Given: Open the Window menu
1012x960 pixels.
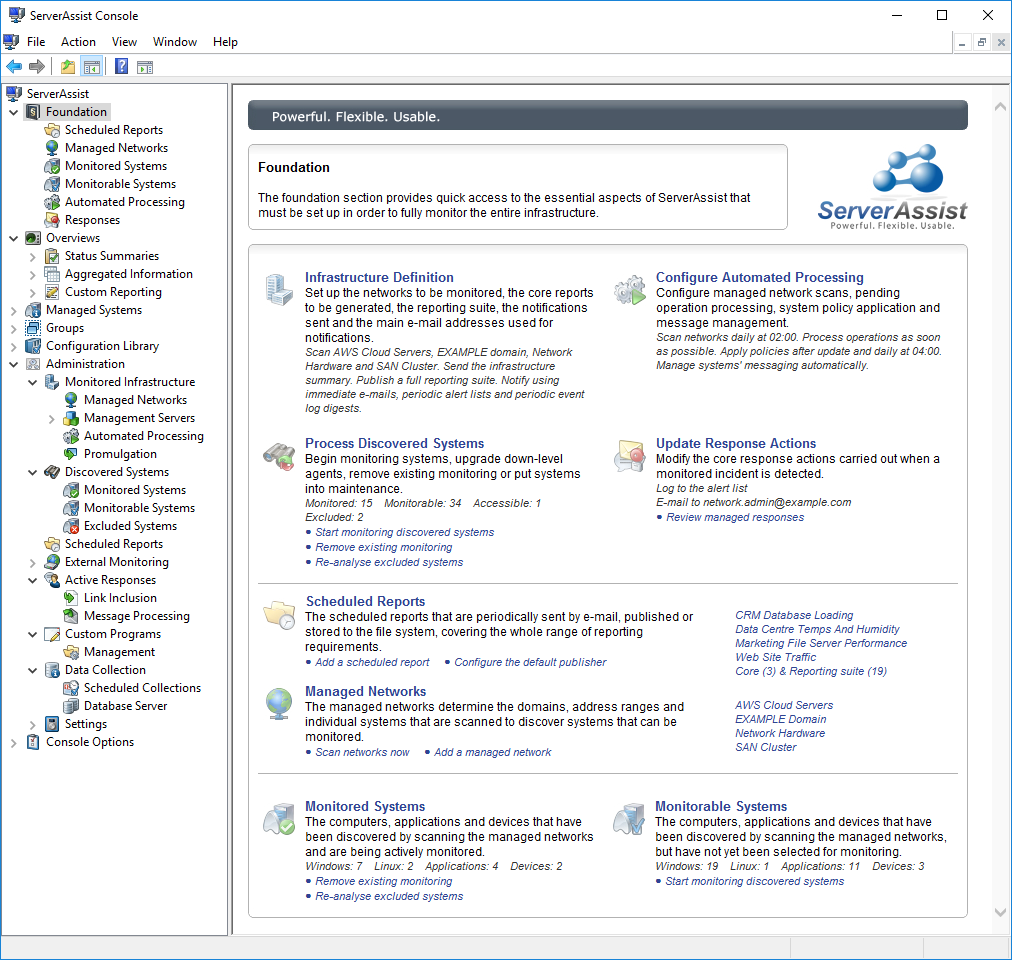Looking at the screenshot, I should [175, 42].
